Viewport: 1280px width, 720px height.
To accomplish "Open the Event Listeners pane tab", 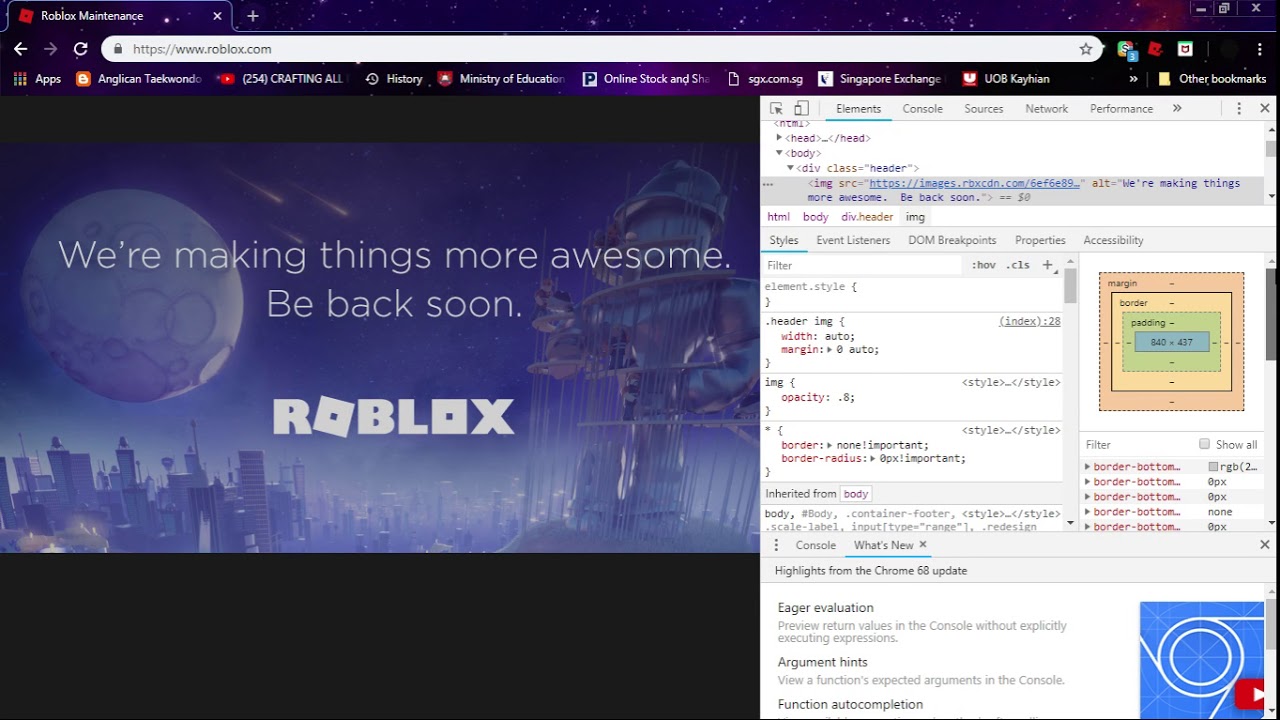I will 853,240.
